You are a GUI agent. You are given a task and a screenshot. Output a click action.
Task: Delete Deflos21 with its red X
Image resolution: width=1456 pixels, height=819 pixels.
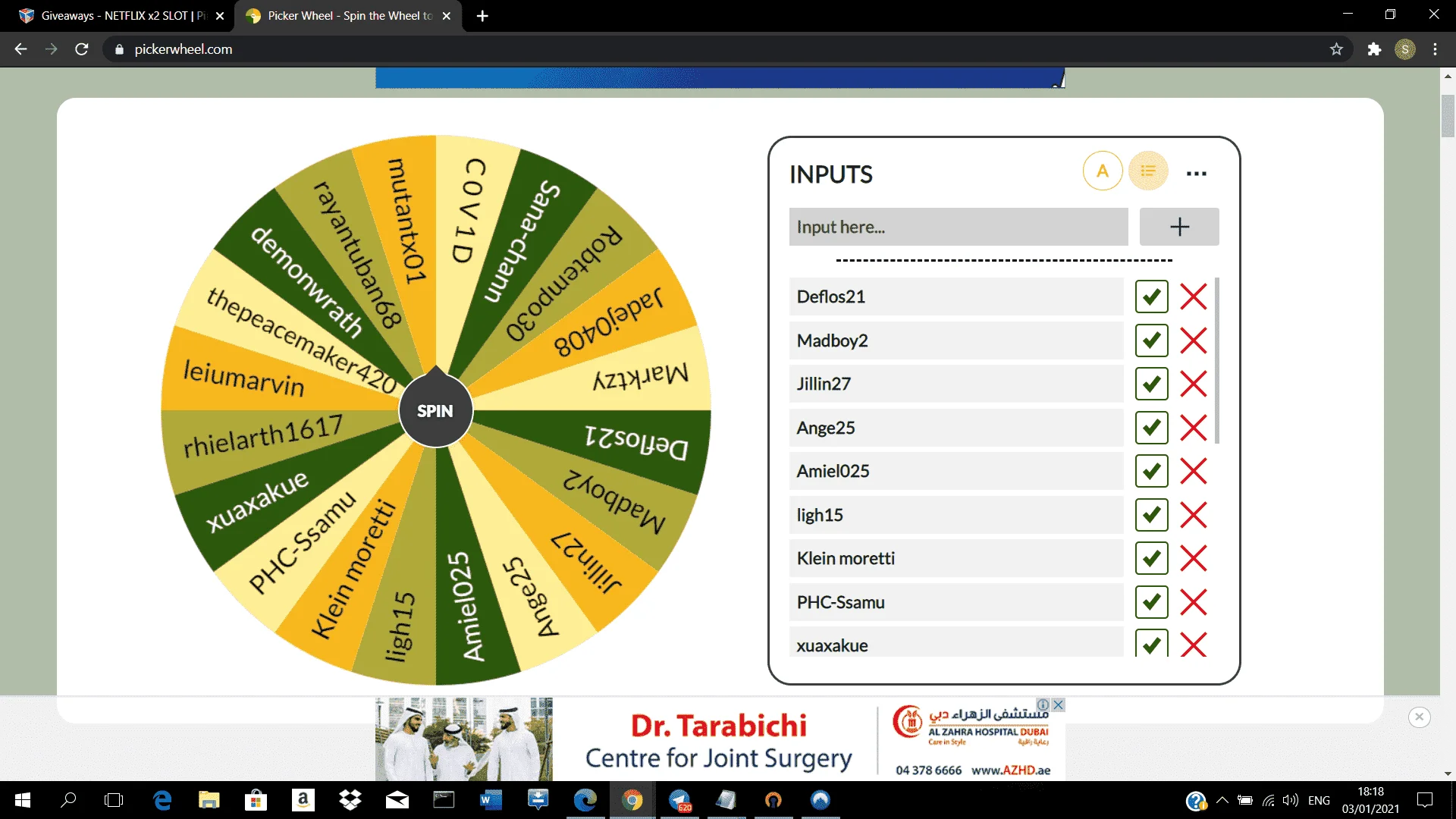pyautogui.click(x=1193, y=297)
